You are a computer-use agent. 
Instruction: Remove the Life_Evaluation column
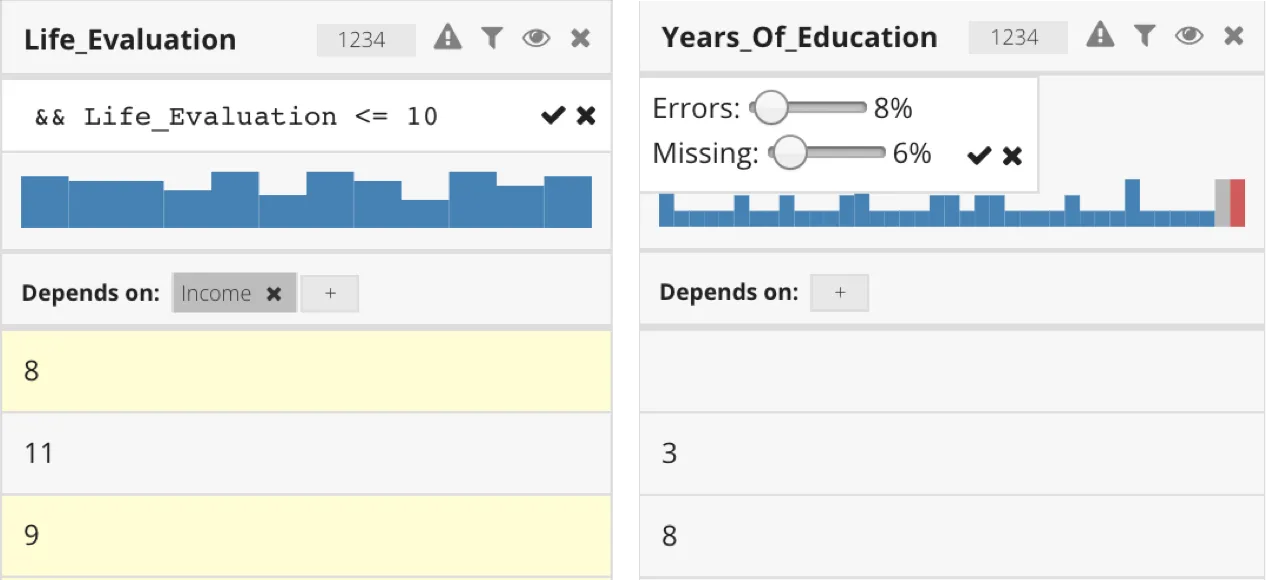click(x=580, y=38)
